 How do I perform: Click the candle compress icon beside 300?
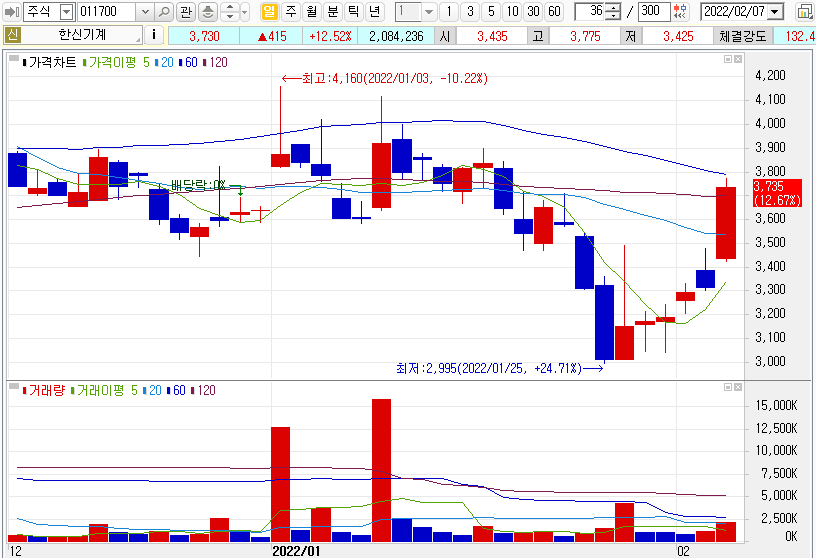click(x=680, y=11)
